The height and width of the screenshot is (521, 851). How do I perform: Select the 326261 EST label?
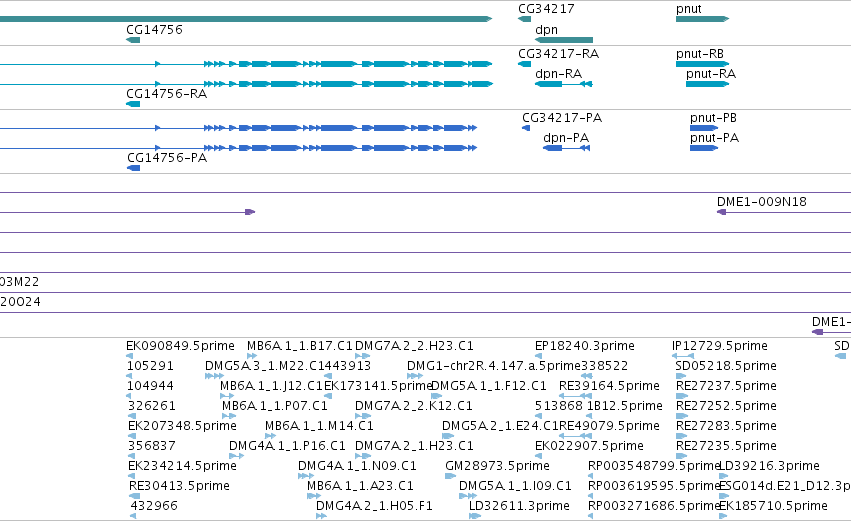tap(152, 406)
